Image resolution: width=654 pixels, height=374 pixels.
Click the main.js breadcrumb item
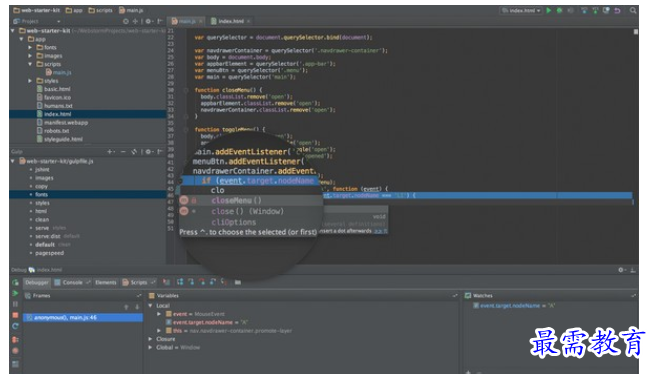[x=131, y=10]
